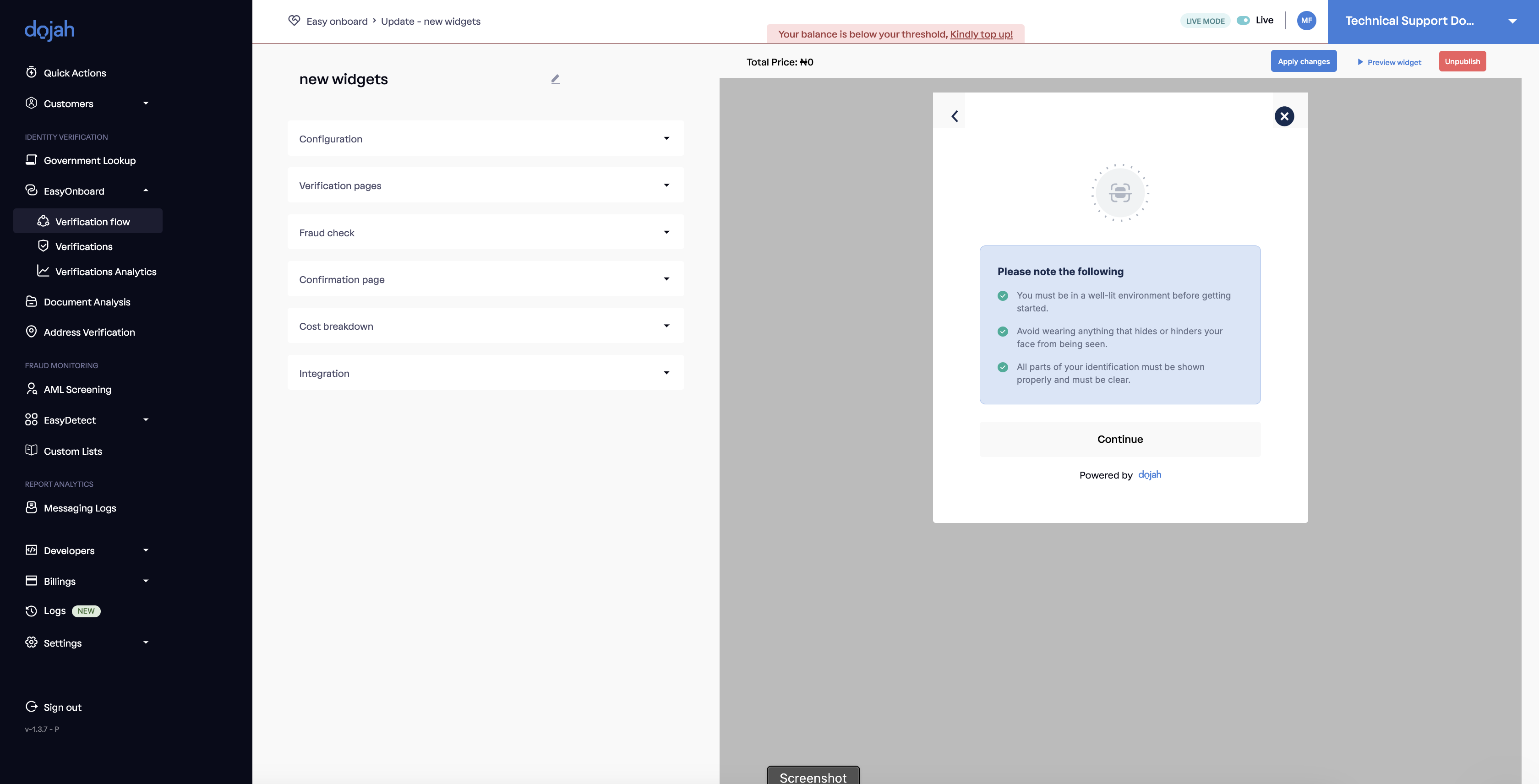Click the Apply changes button
The width and height of the screenshot is (1539, 784).
(x=1303, y=61)
